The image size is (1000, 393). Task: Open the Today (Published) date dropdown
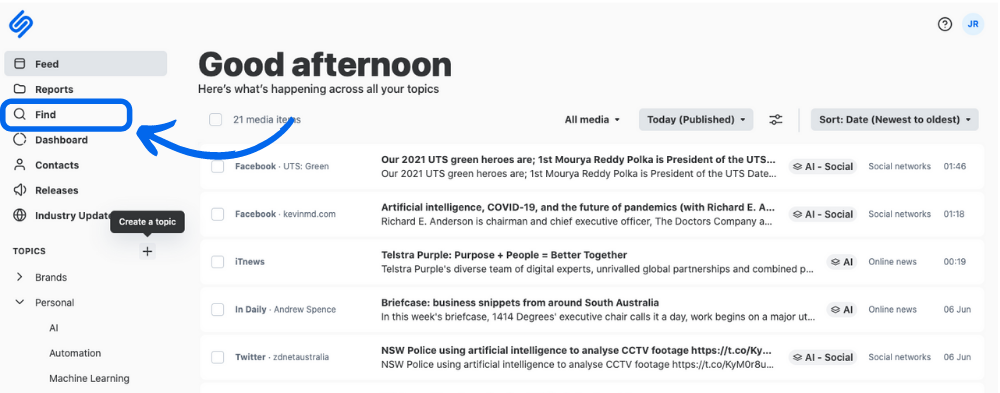[x=696, y=119]
